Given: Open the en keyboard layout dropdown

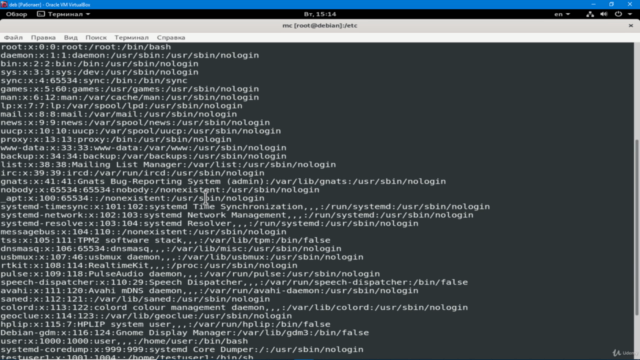Looking at the screenshot, I should coord(562,14).
